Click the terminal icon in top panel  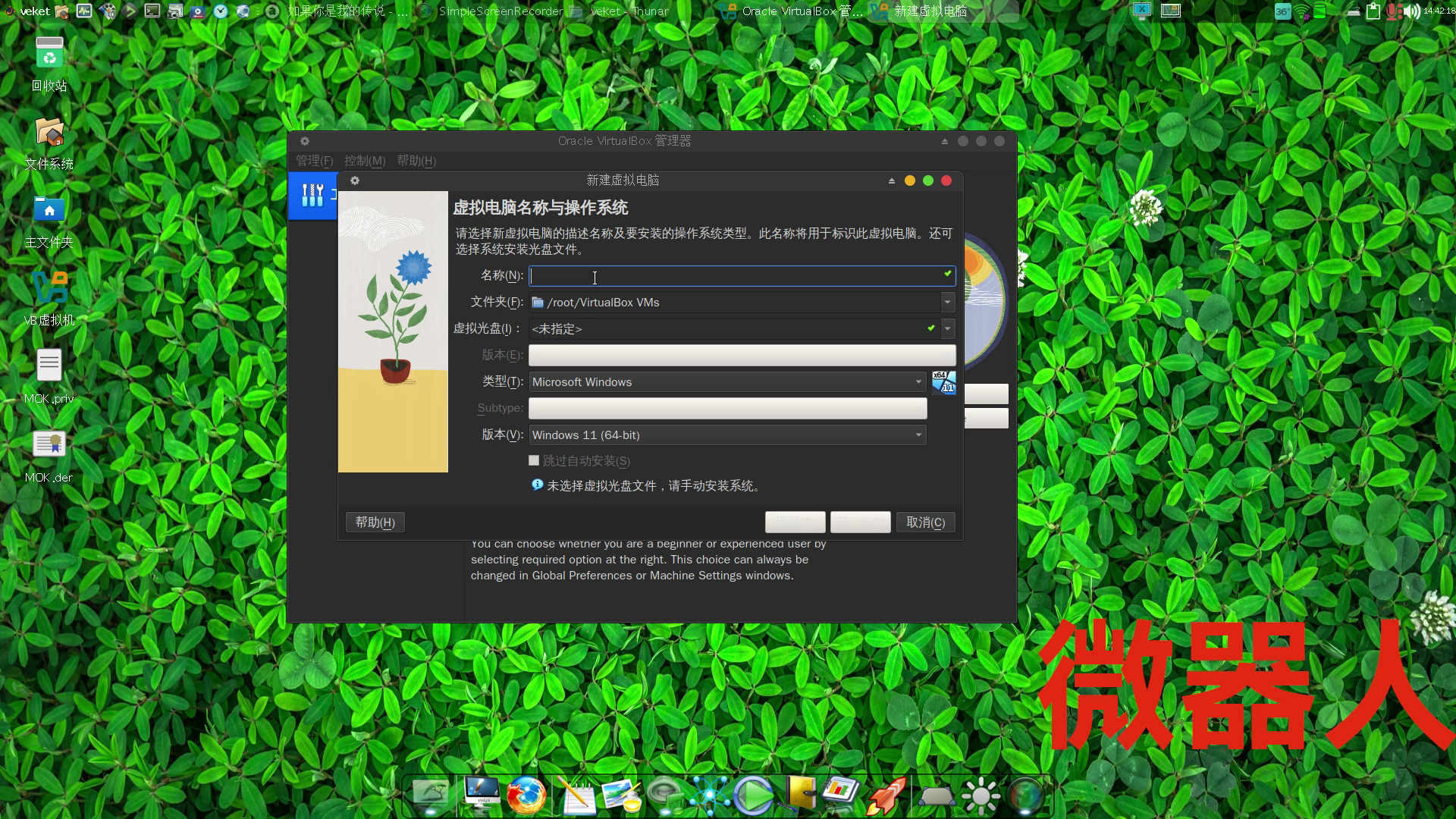tap(152, 11)
